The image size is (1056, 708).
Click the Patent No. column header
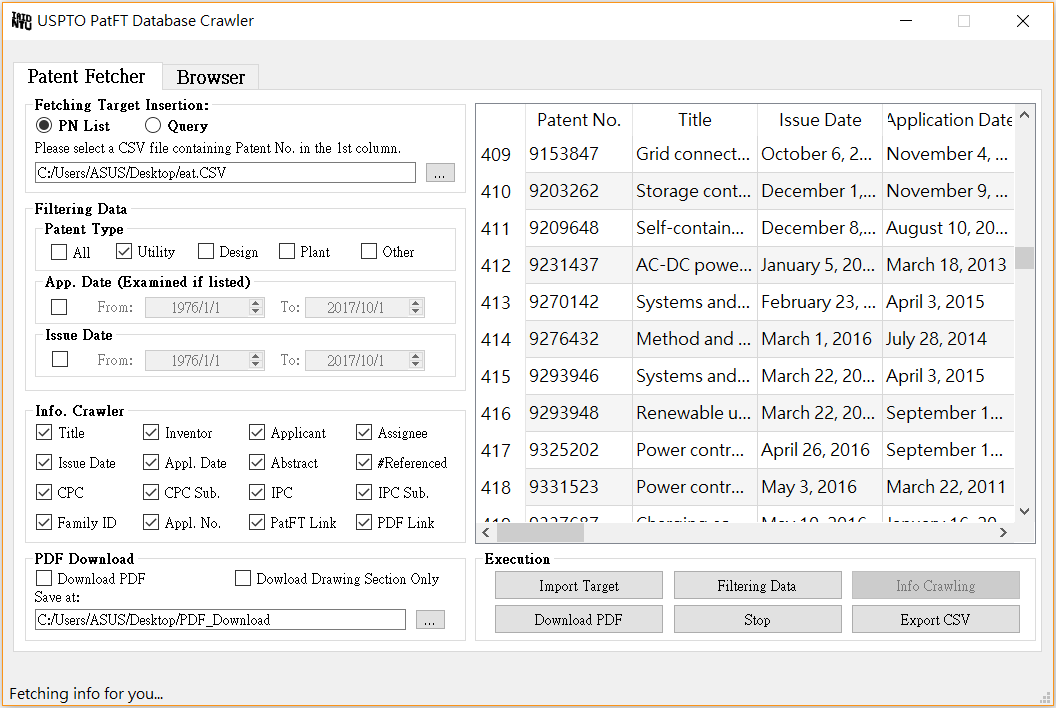coord(579,120)
